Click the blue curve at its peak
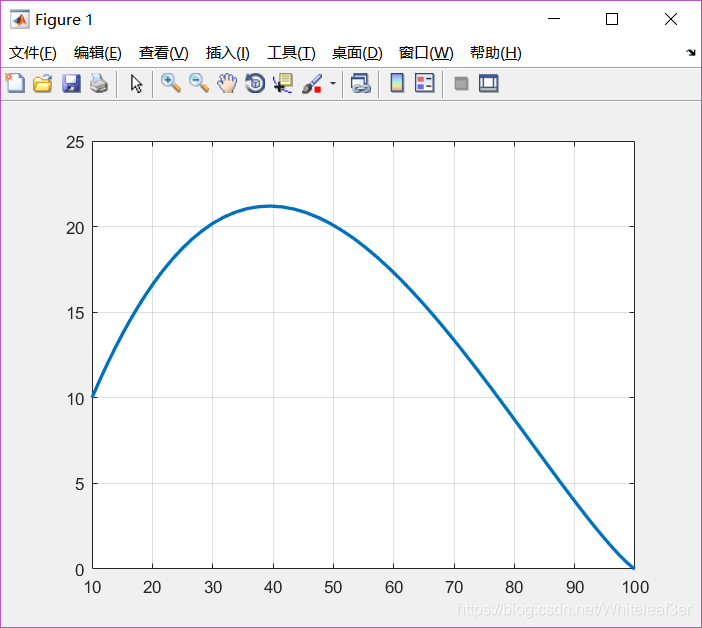Image resolution: width=702 pixels, height=628 pixels. pos(271,206)
